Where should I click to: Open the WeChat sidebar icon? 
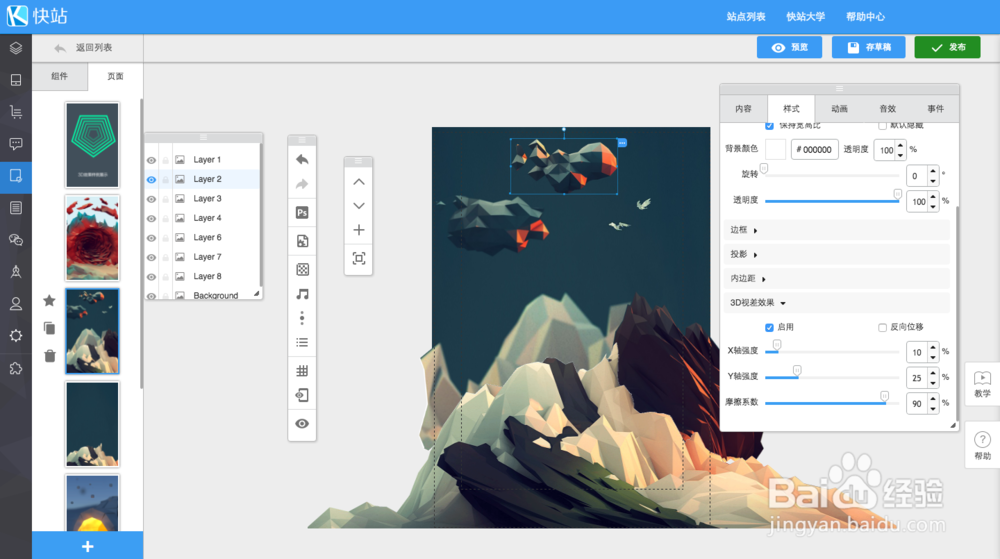[16, 240]
